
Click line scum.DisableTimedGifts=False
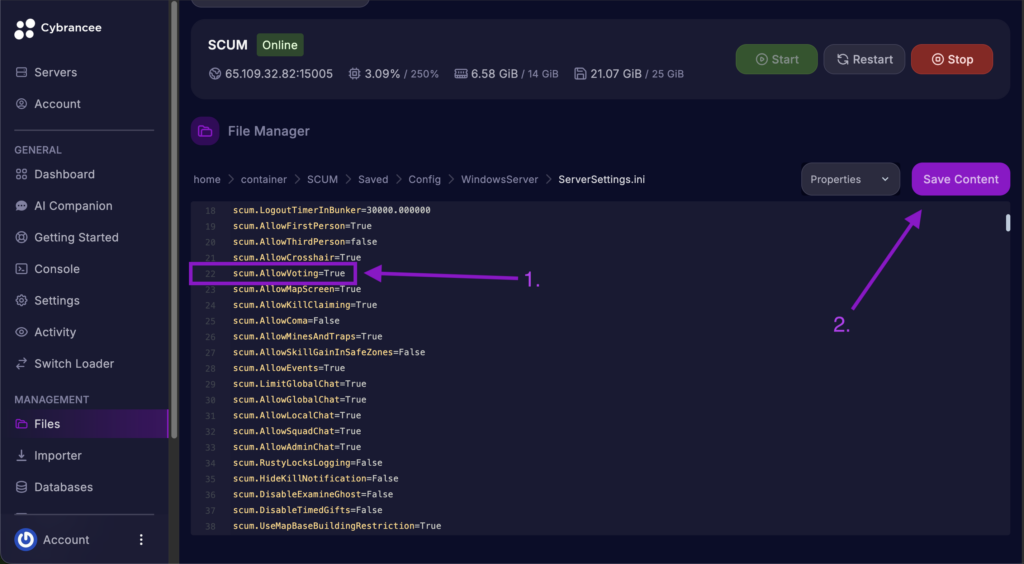(x=308, y=510)
